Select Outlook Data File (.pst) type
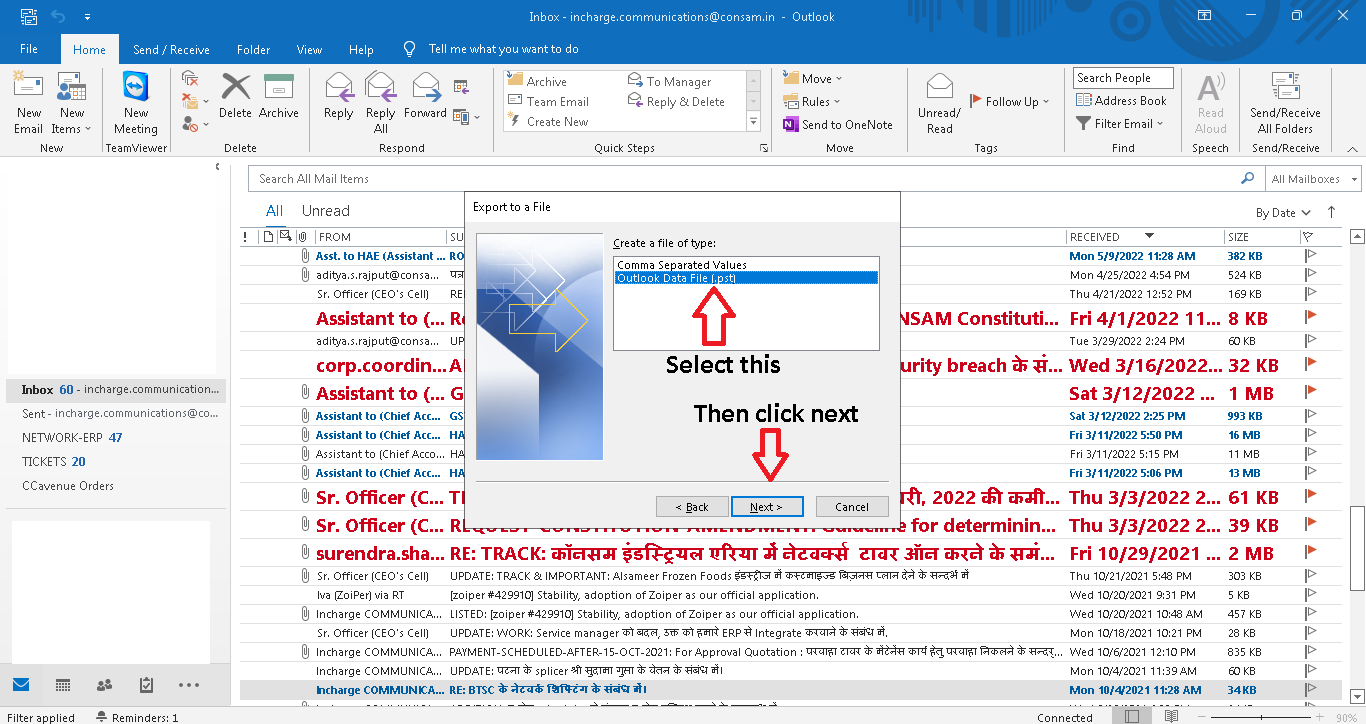This screenshot has width=1366, height=724. click(746, 278)
